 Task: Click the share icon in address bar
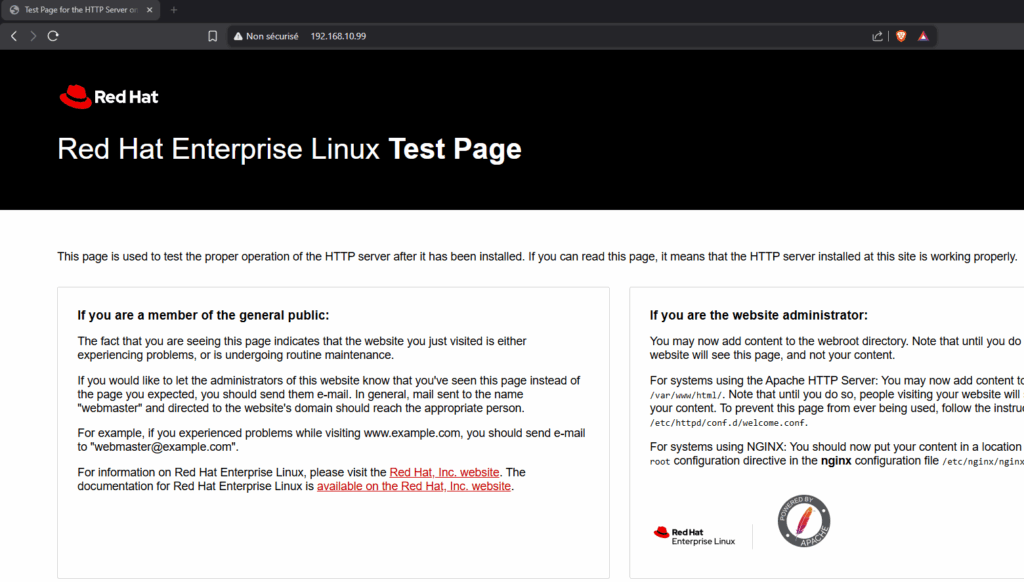point(877,36)
